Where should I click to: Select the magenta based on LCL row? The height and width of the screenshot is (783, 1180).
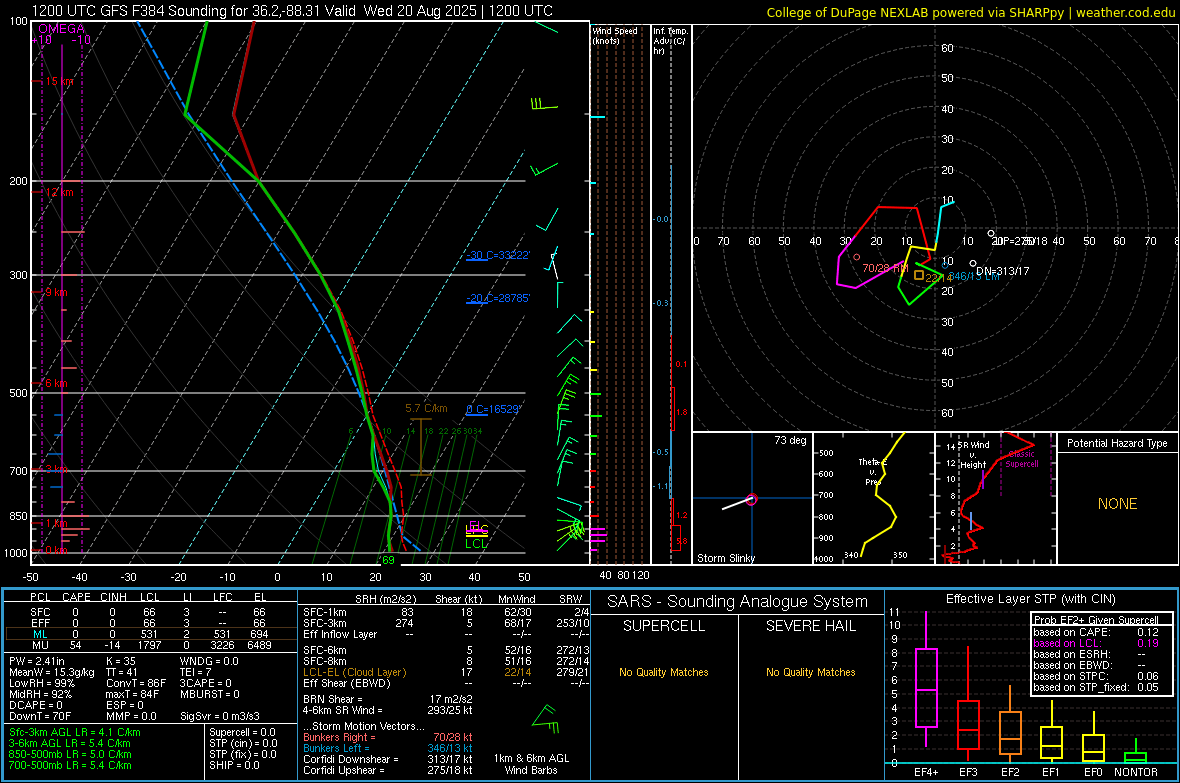tap(1096, 643)
